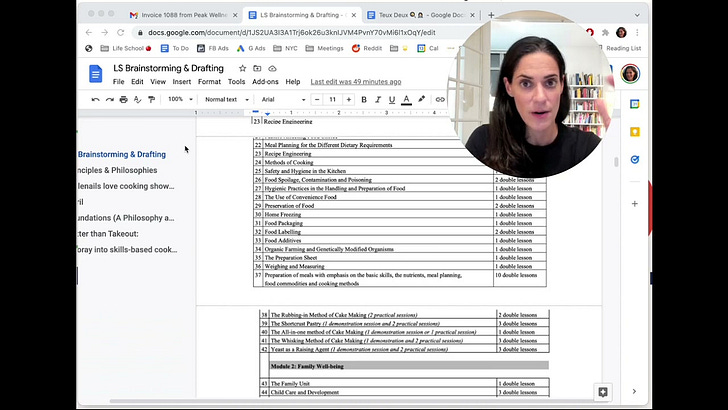728x410 pixels.
Task: Decrease the font size
Action: coord(317,99)
